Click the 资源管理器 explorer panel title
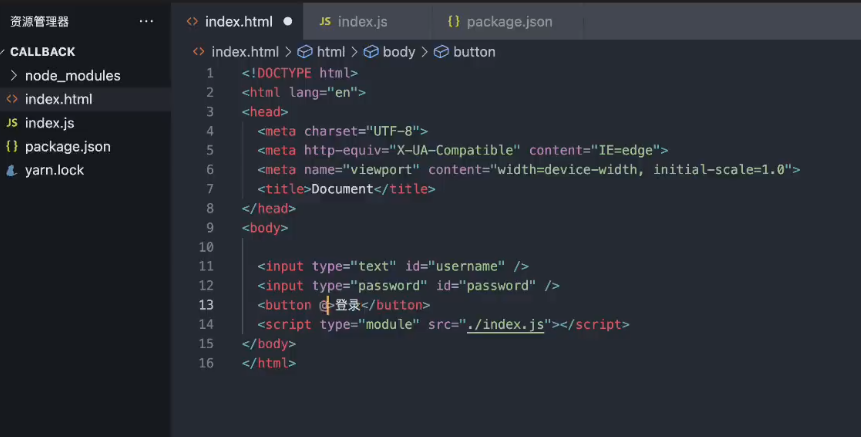 40,21
